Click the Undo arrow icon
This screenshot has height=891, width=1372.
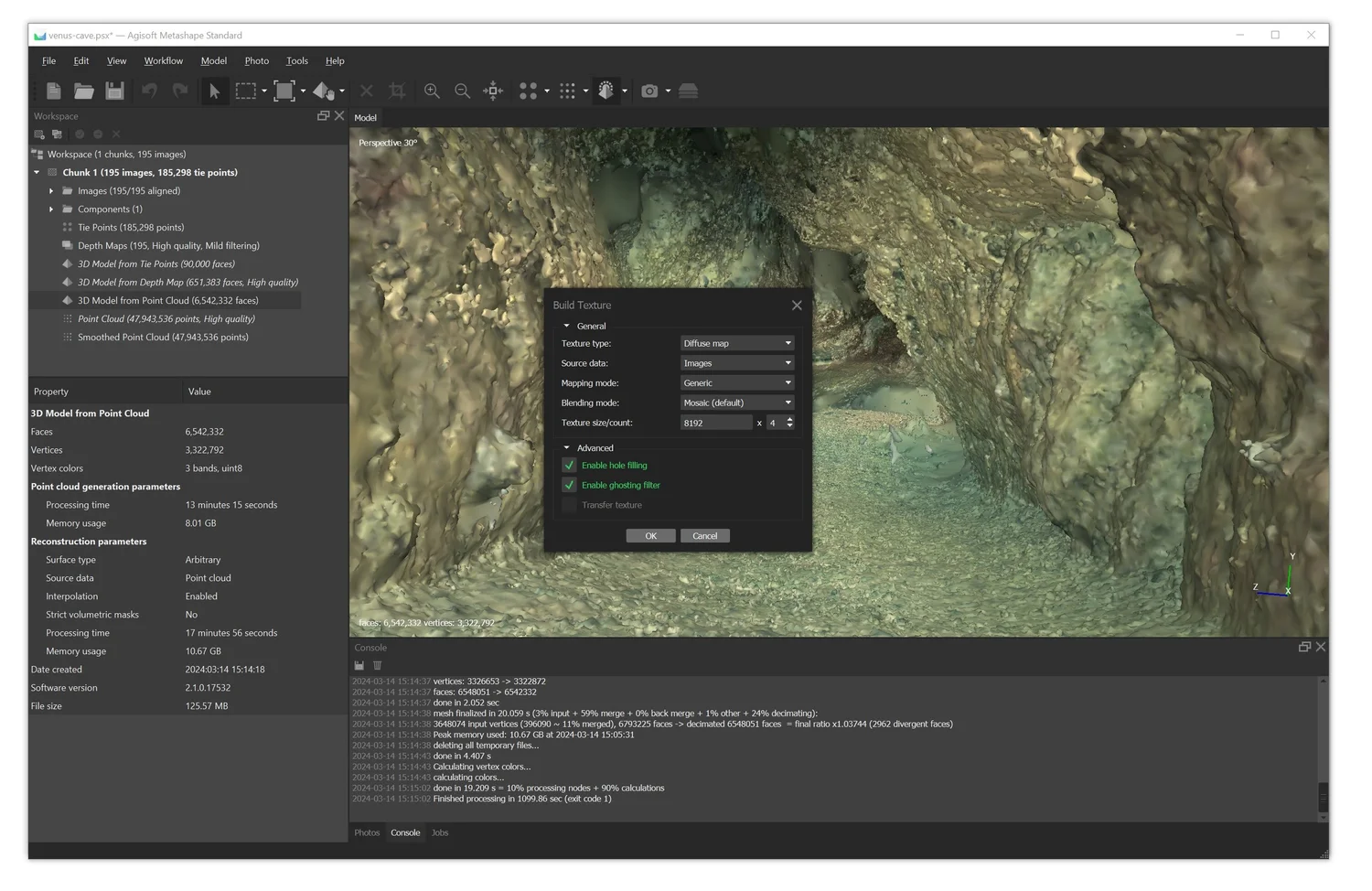(149, 91)
